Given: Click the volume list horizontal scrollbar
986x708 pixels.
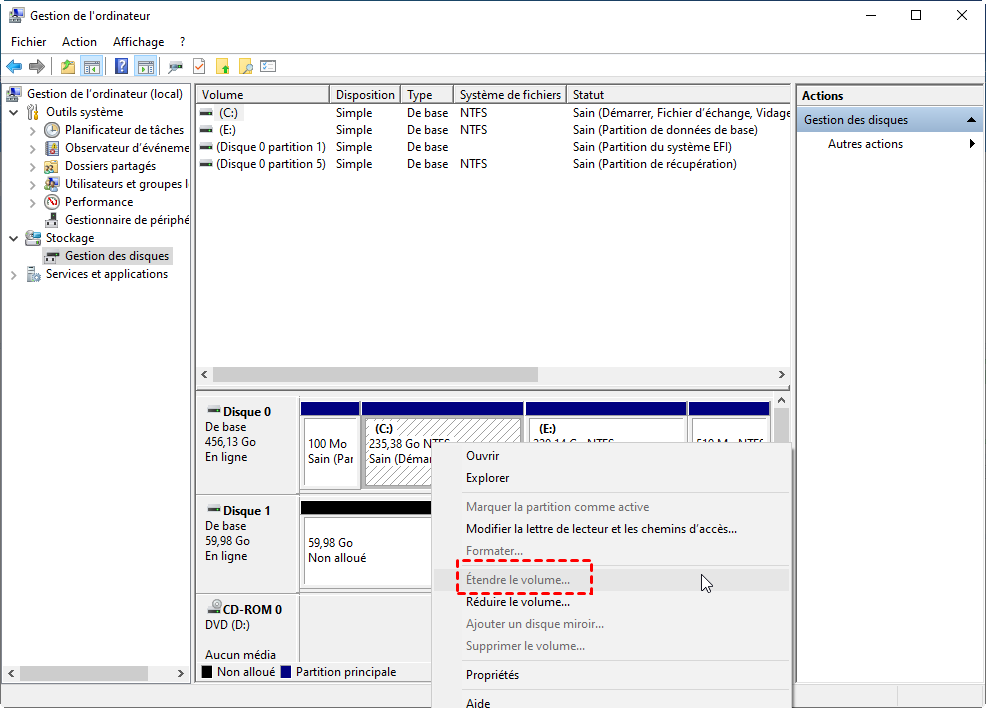Looking at the screenshot, I should [375, 374].
